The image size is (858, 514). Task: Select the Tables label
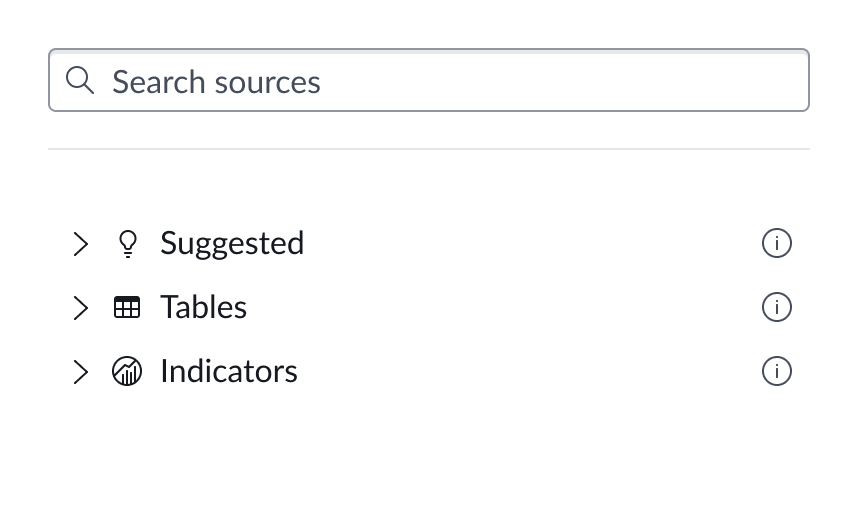pyautogui.click(x=203, y=307)
